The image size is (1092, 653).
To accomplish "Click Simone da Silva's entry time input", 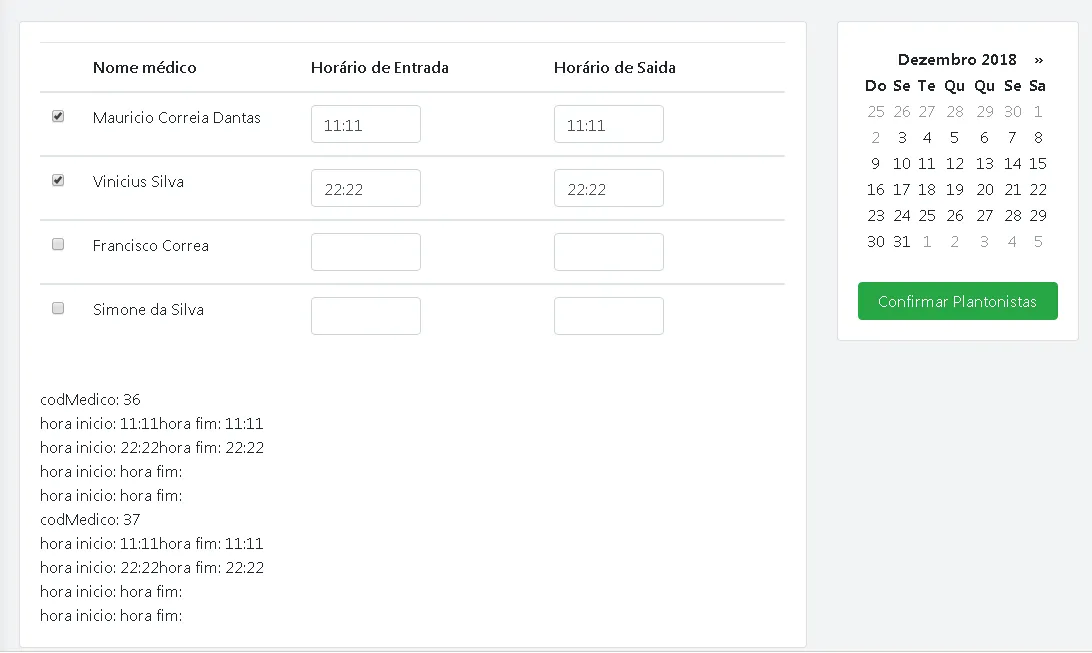I will (x=365, y=316).
